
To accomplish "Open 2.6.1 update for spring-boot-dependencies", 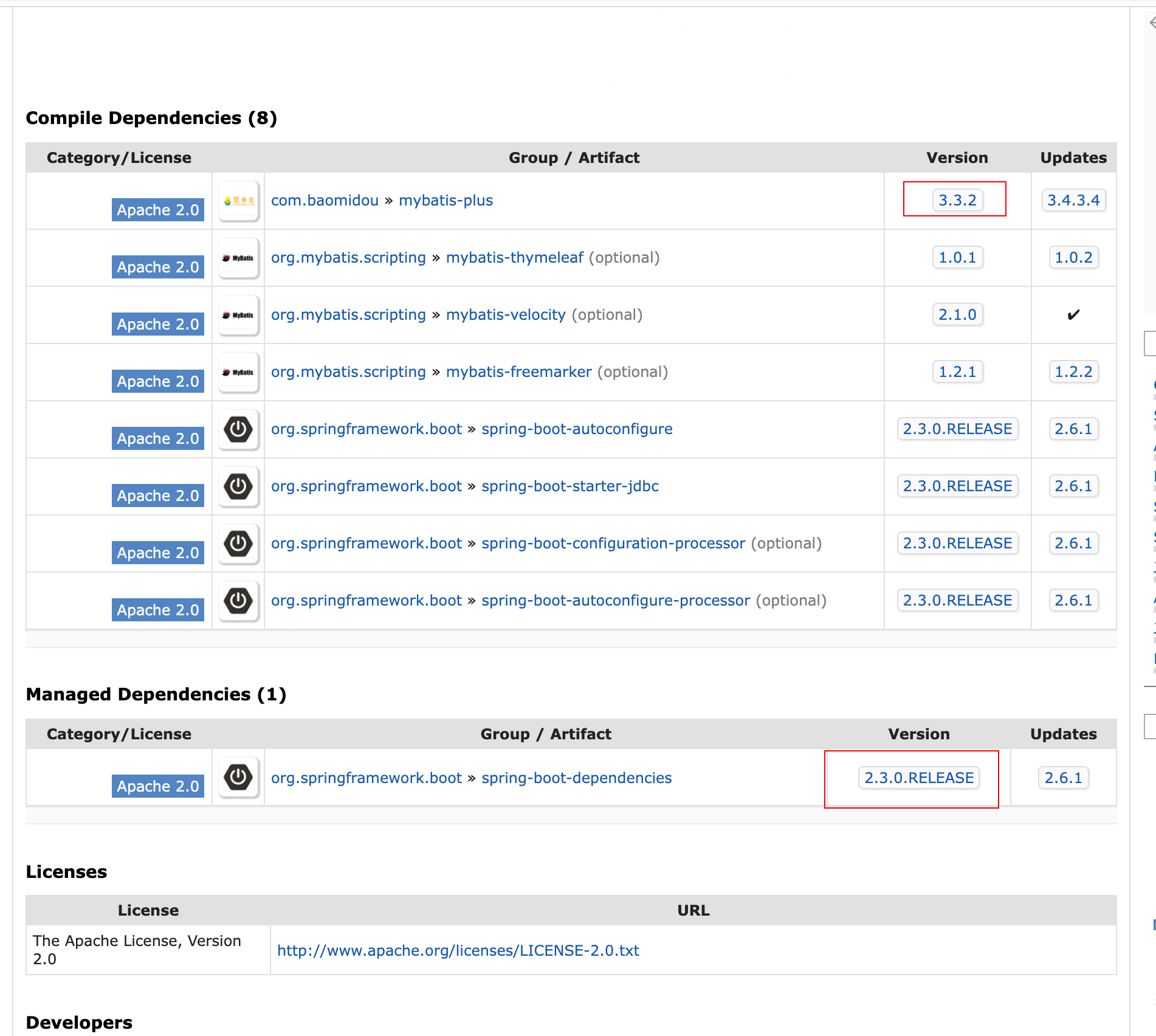I will [1064, 778].
